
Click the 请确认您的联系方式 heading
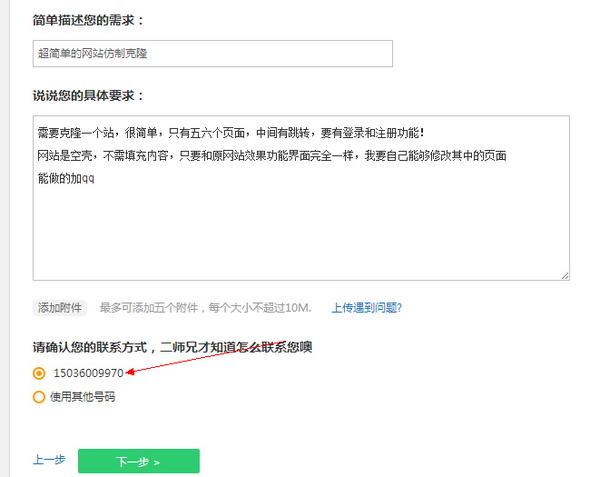click(x=173, y=347)
